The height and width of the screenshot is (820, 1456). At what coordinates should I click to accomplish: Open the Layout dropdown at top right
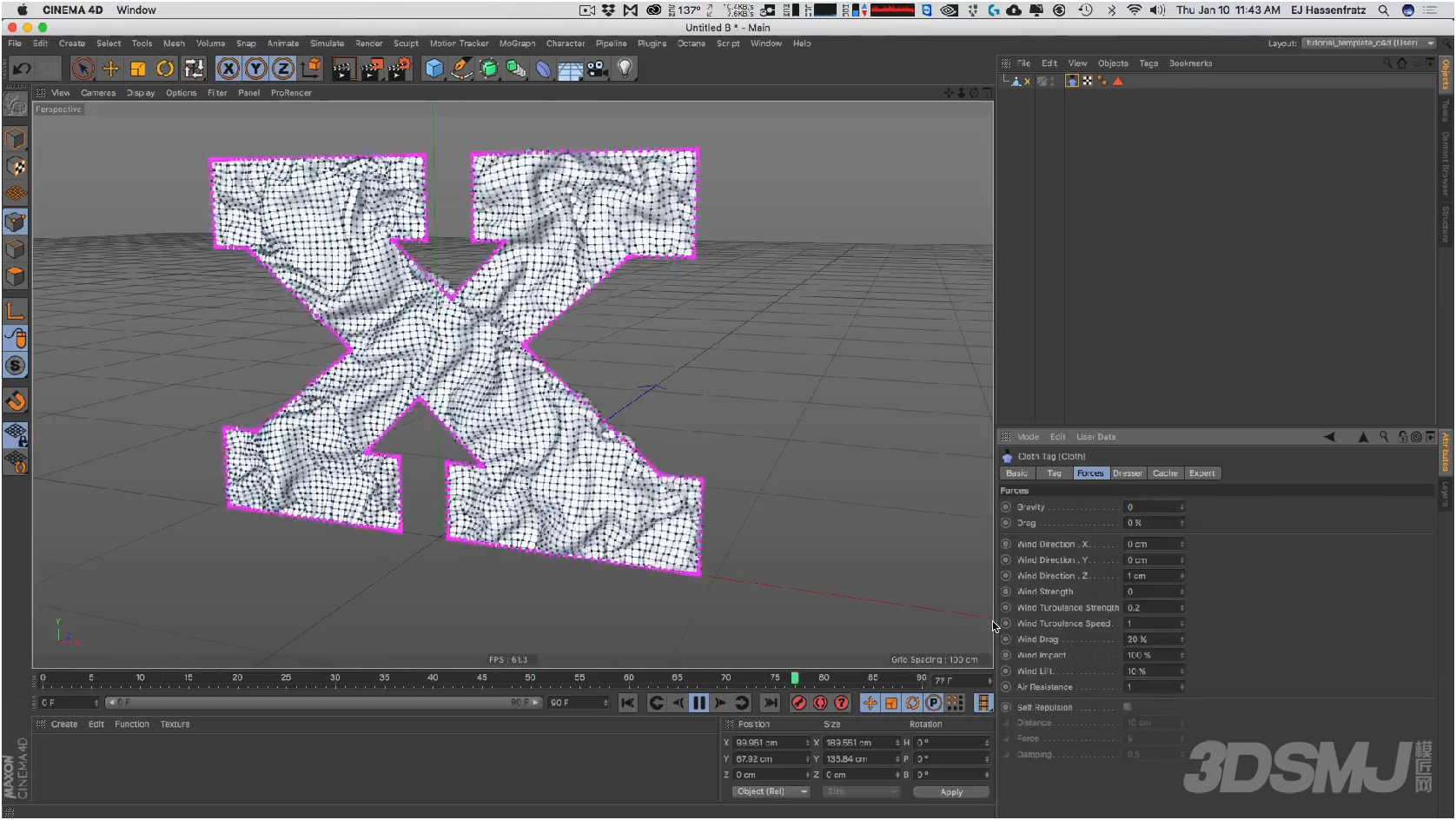tap(1369, 43)
